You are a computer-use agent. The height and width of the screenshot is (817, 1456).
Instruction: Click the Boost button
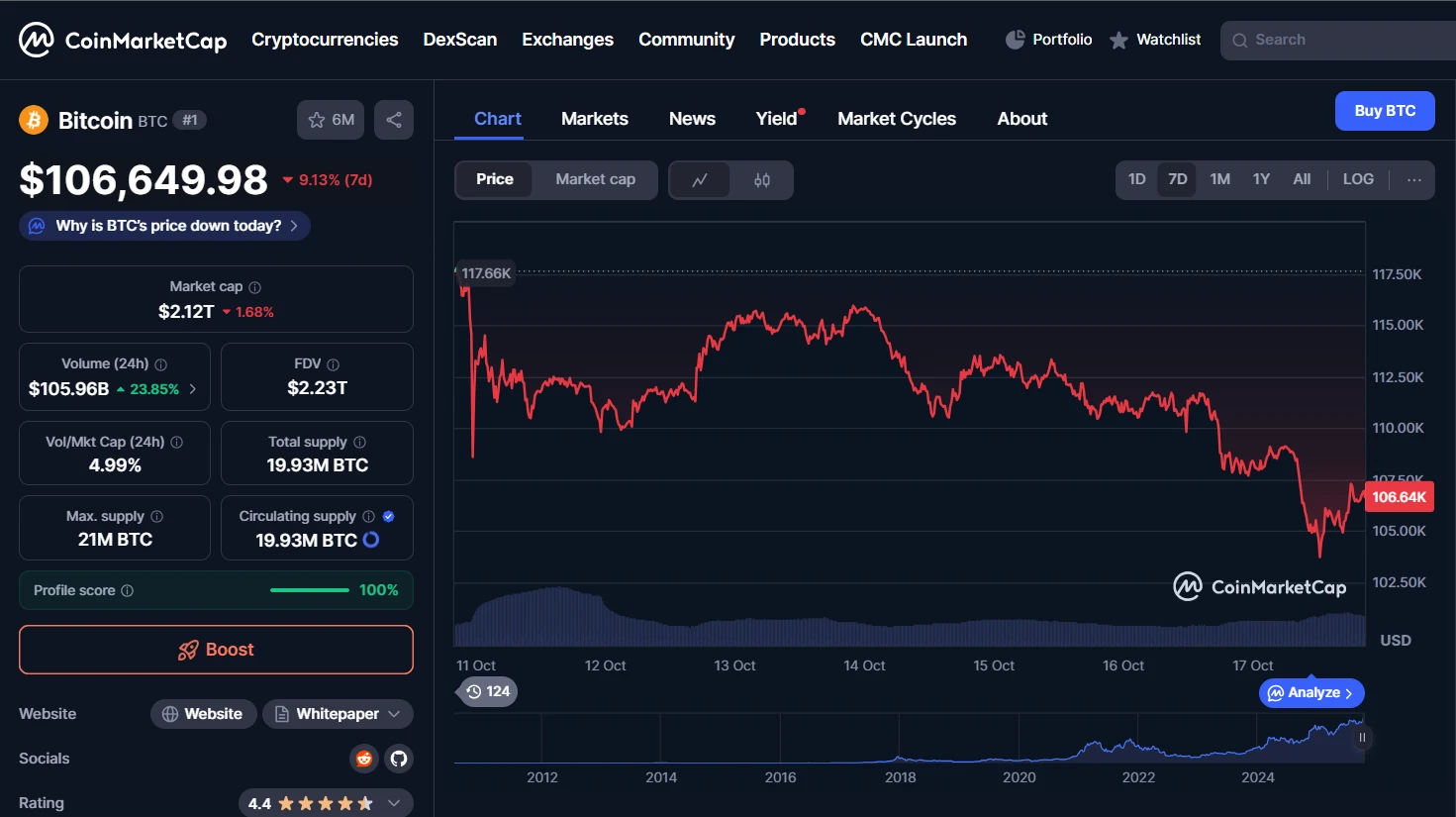[216, 650]
